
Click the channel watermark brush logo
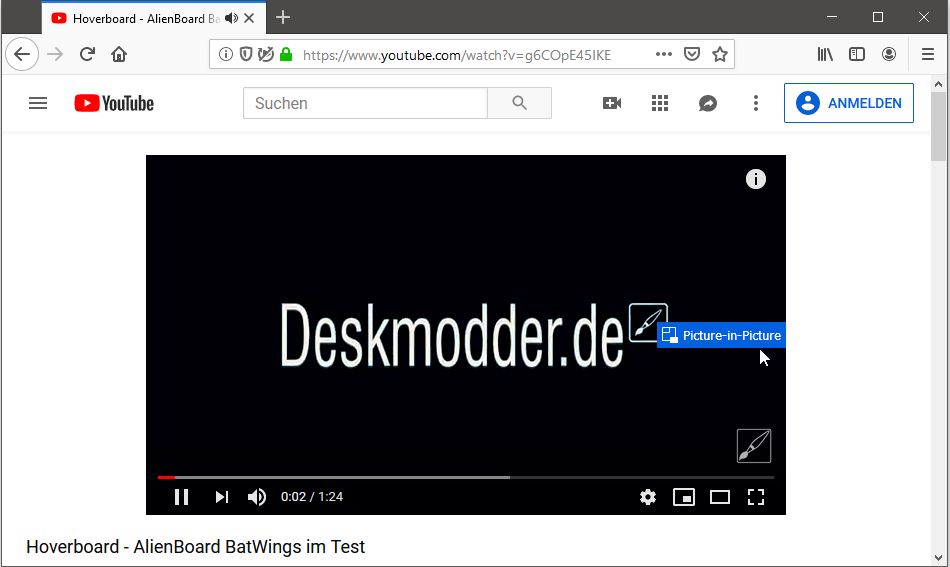click(754, 446)
